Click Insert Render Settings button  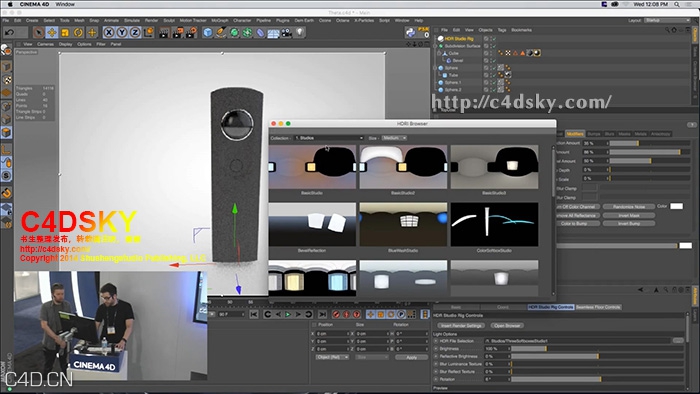(460, 326)
